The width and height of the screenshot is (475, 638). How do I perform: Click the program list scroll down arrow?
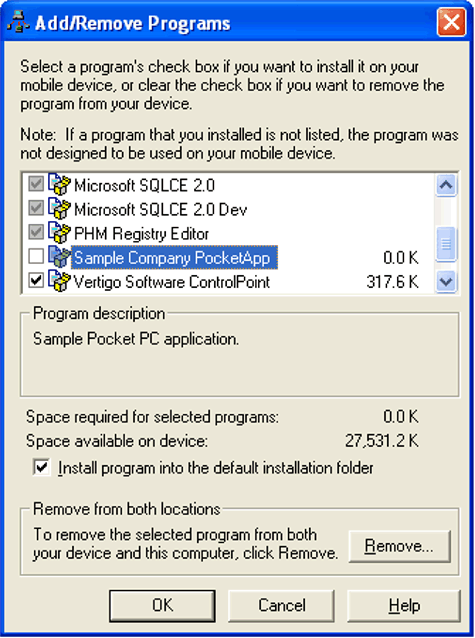[x=446, y=281]
